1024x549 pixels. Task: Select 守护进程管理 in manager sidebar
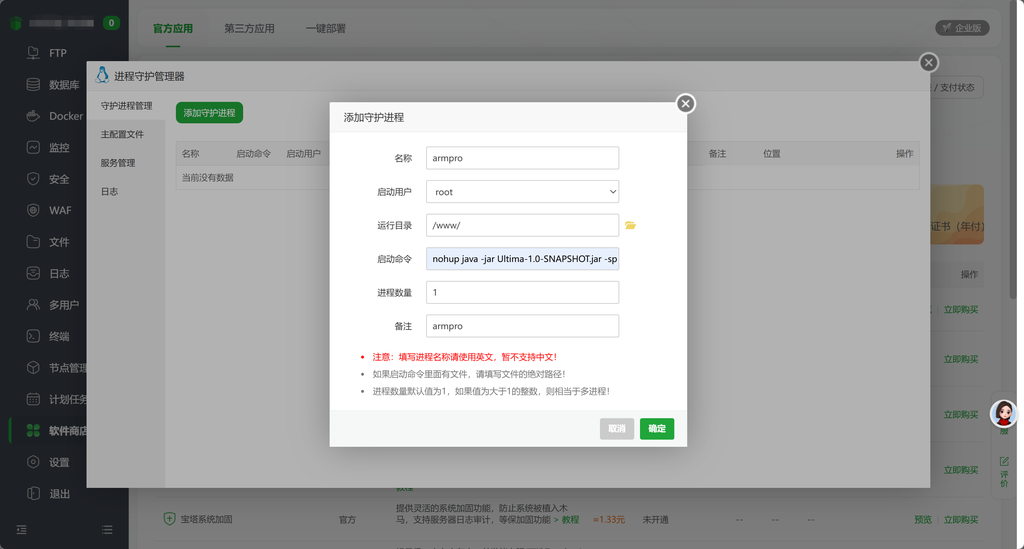(126, 106)
